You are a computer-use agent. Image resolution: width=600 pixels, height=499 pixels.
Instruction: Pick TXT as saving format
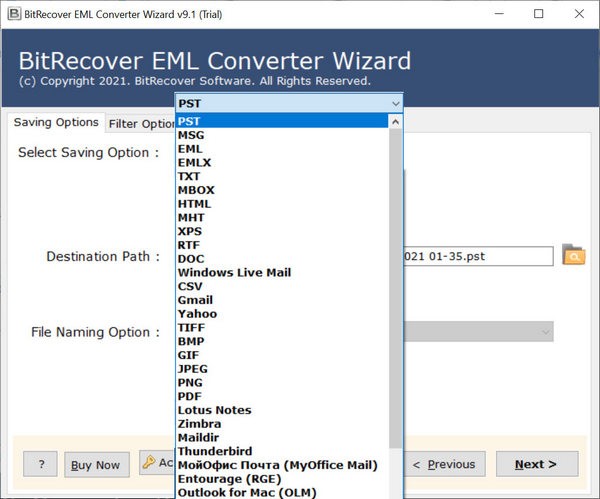pos(282,176)
